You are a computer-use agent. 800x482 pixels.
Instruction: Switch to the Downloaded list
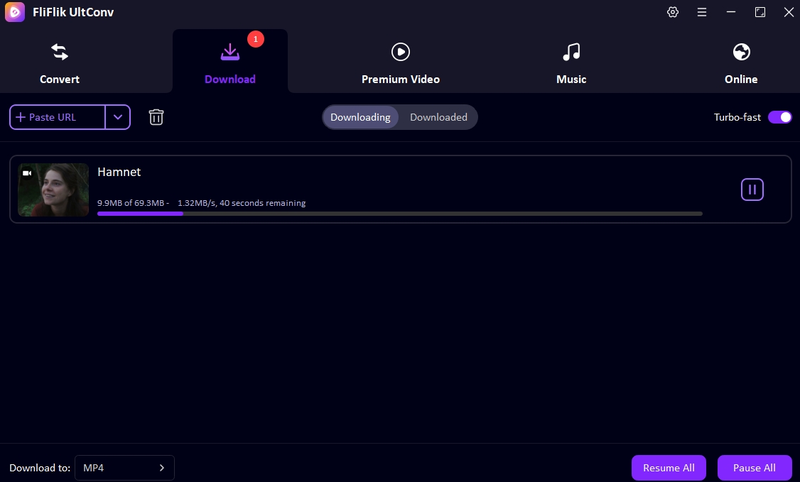(438, 117)
